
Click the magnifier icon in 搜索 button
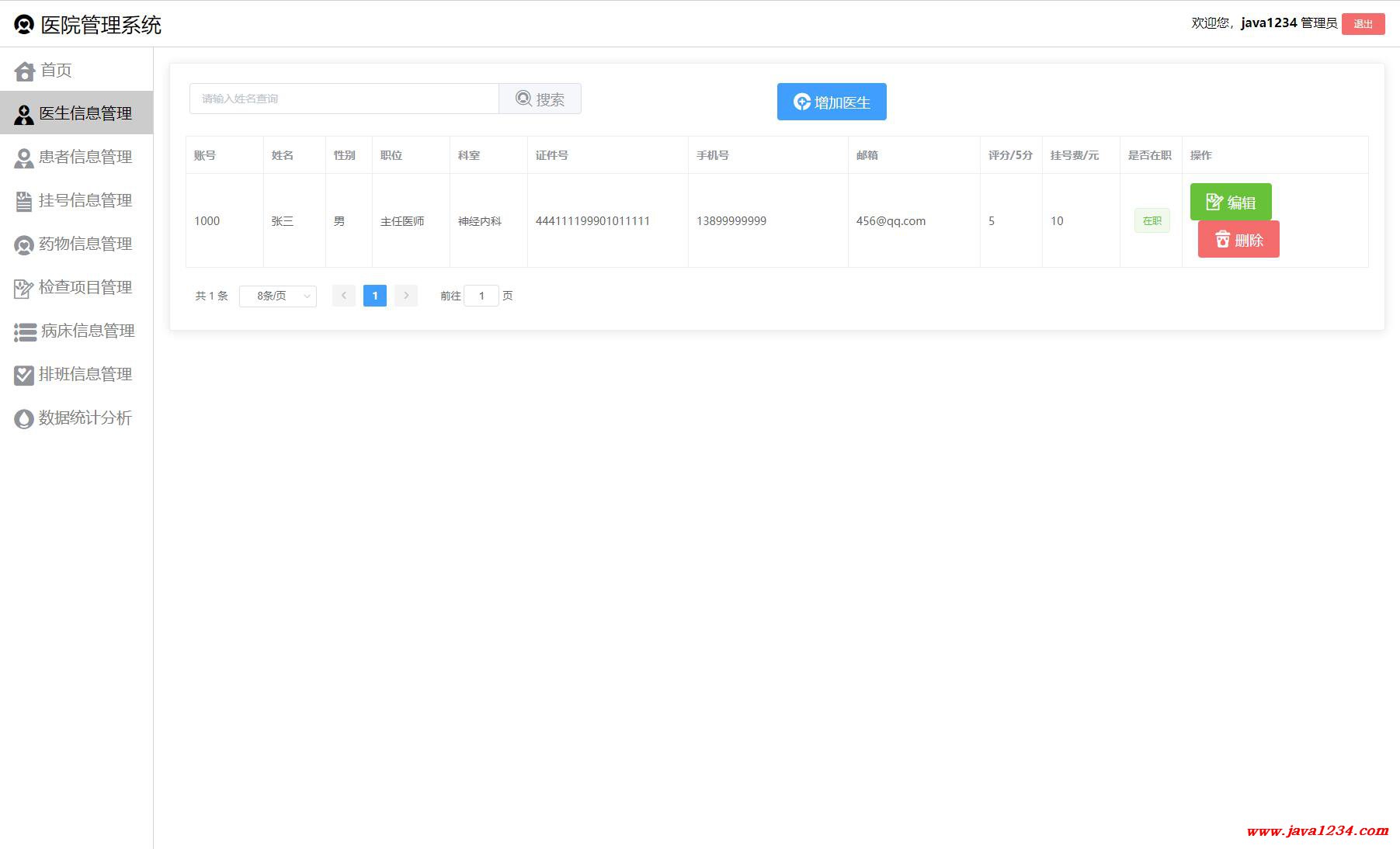[524, 99]
